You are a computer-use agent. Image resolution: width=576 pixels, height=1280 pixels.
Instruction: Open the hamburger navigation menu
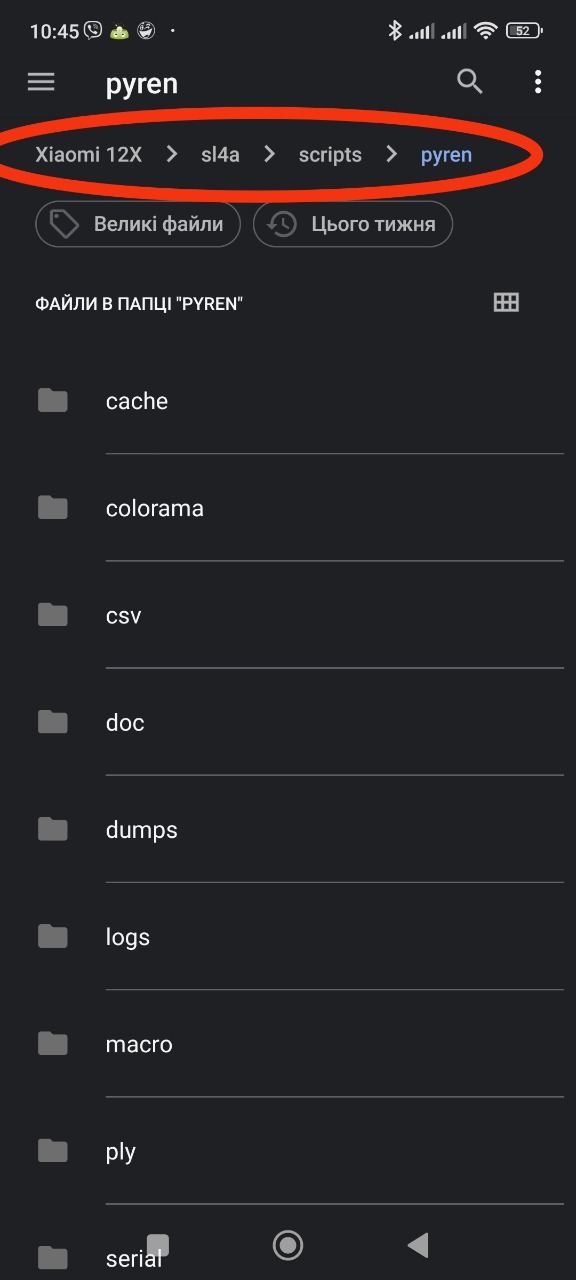41,82
